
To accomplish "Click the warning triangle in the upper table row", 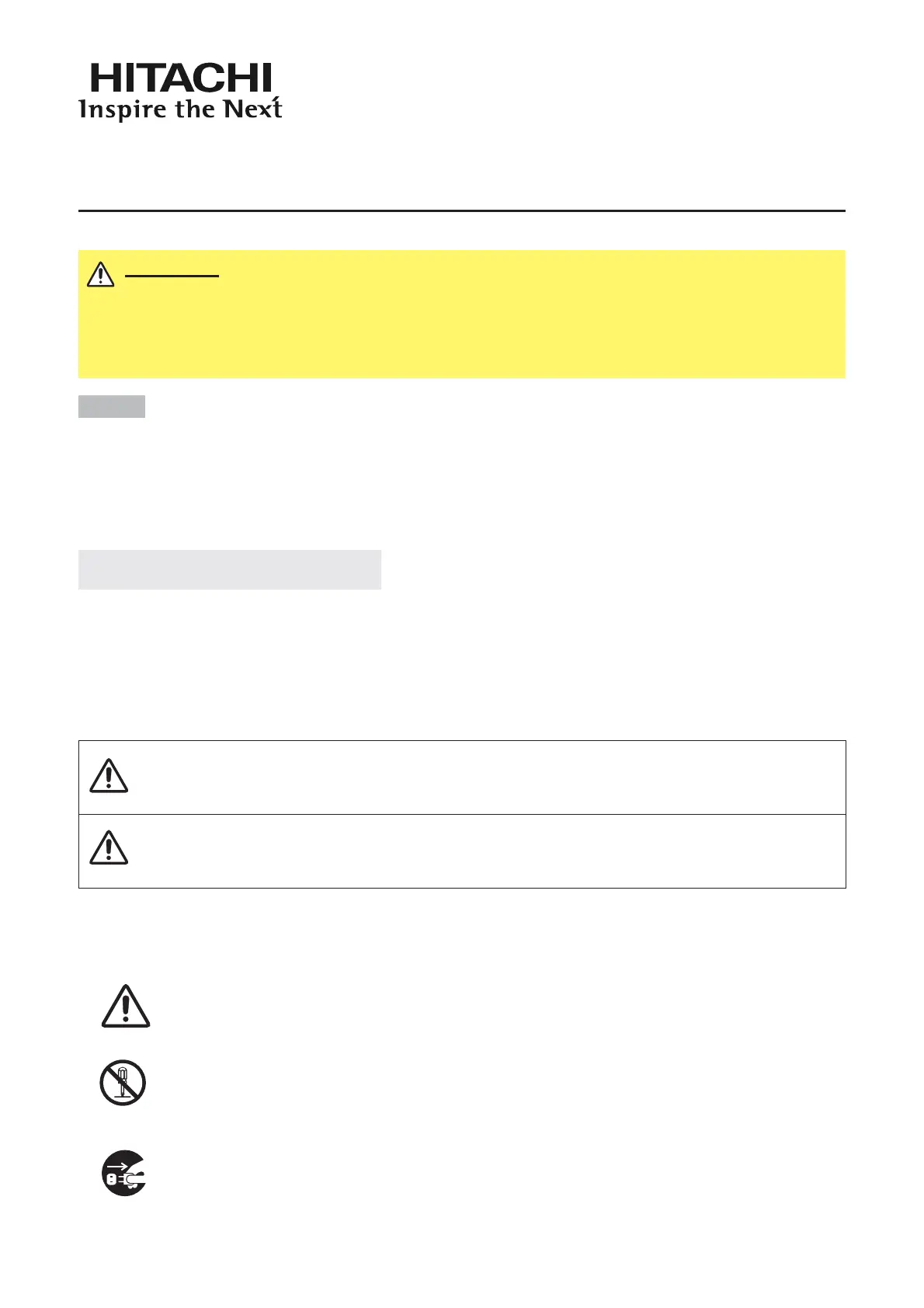I will [109, 777].
